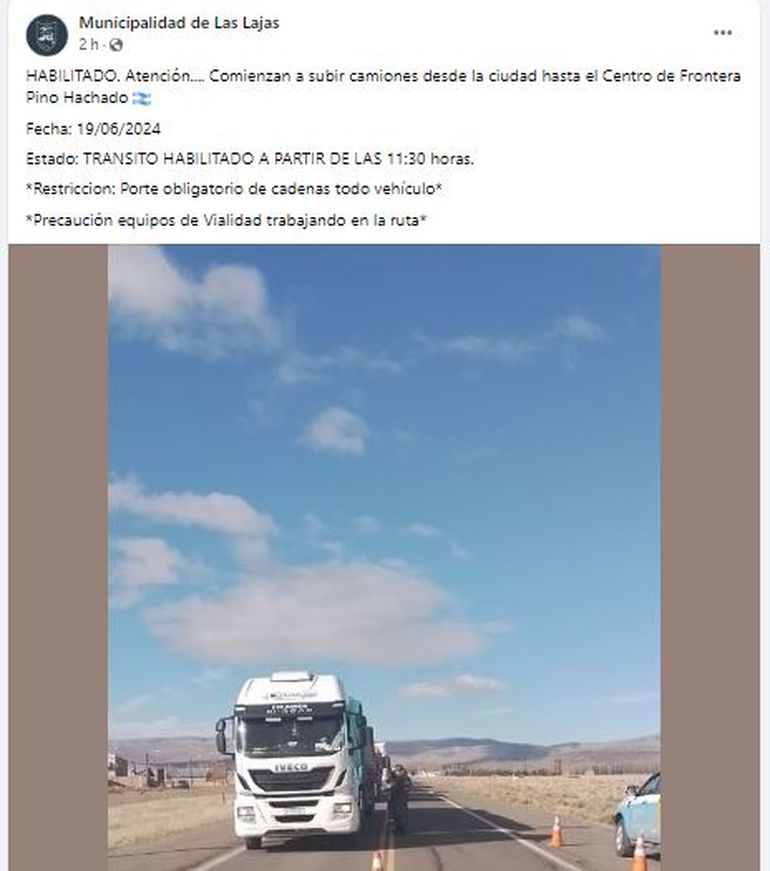Viewport: 770px width, 871px height.
Task: Click the 2 h post timestamp
Action: pos(88,45)
